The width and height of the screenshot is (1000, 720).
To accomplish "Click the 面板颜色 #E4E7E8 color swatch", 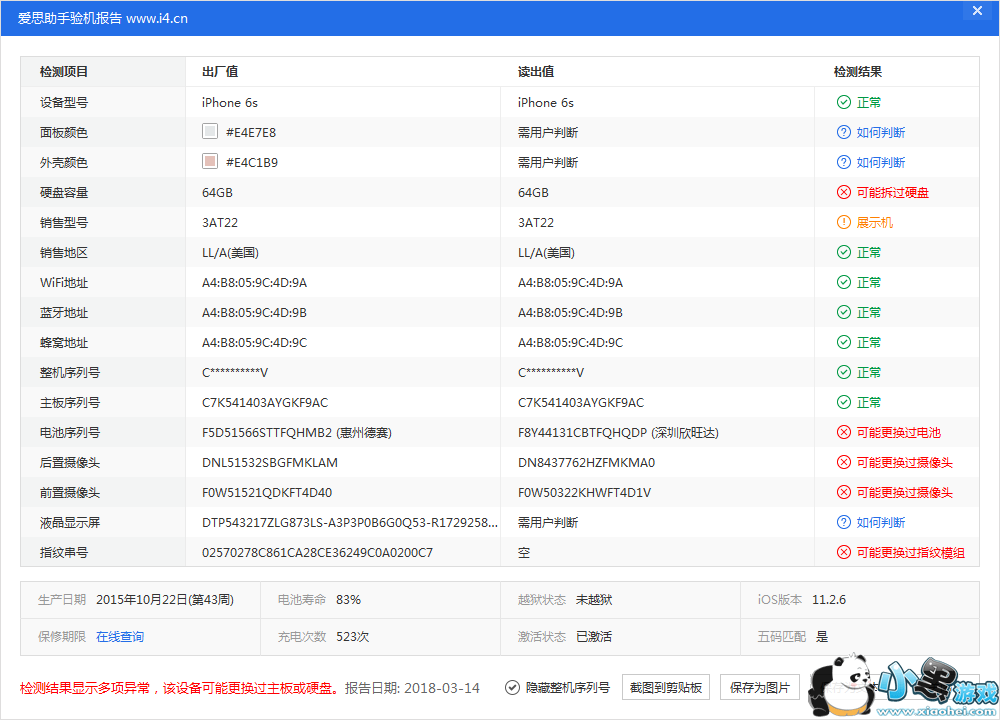I will [210, 132].
